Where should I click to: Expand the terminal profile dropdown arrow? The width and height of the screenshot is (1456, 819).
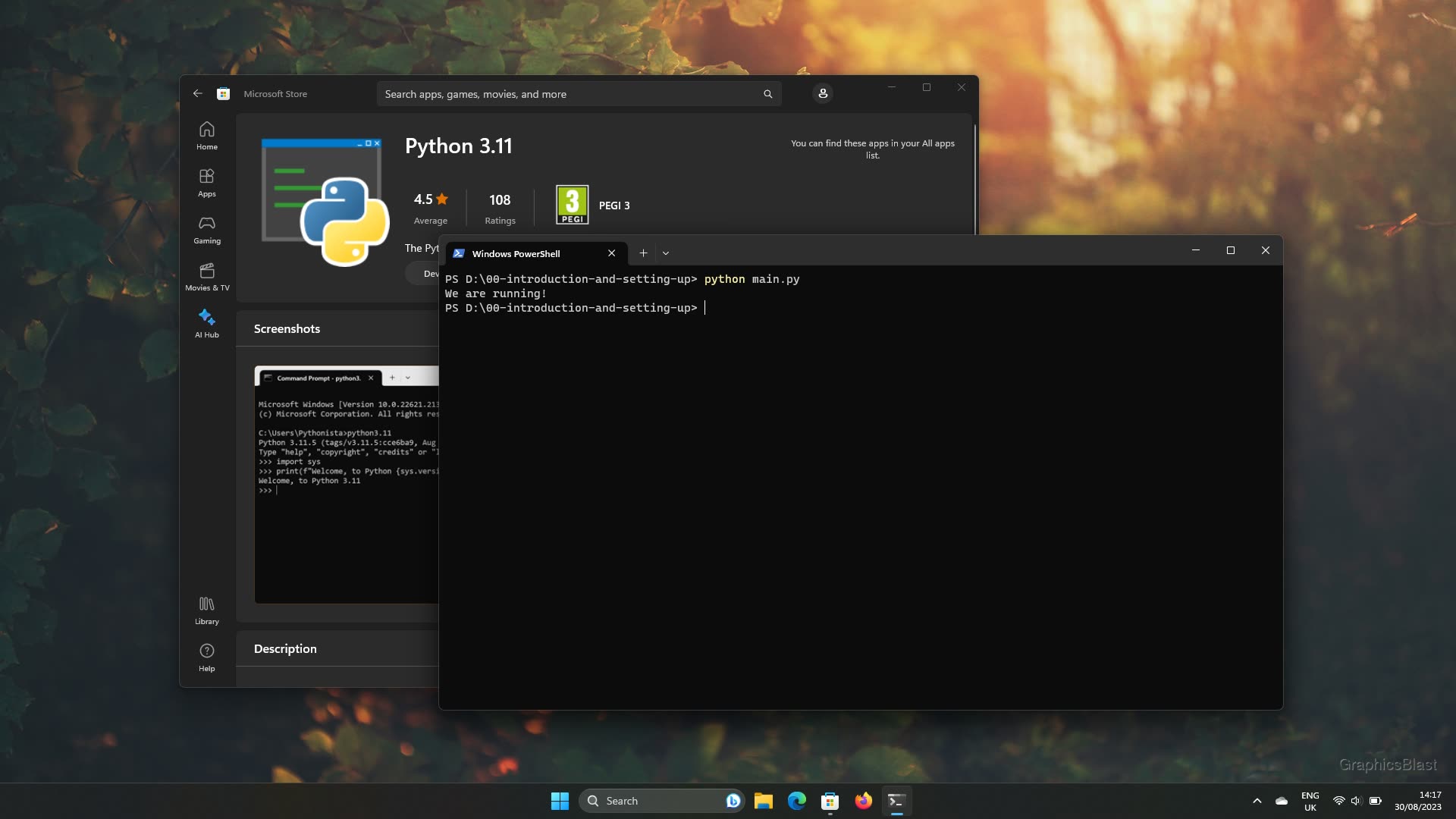coord(666,253)
